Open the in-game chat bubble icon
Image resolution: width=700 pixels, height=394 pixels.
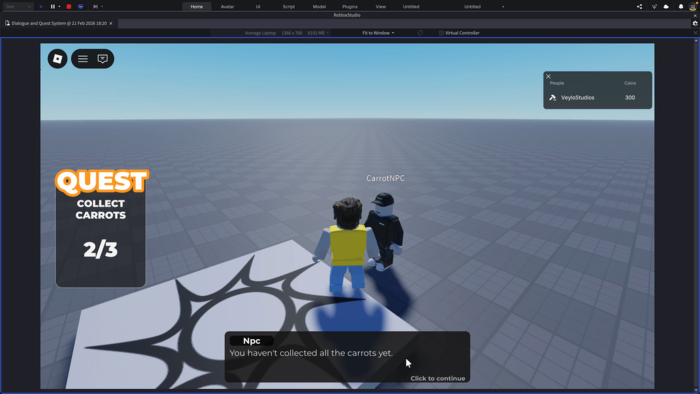tap(103, 58)
